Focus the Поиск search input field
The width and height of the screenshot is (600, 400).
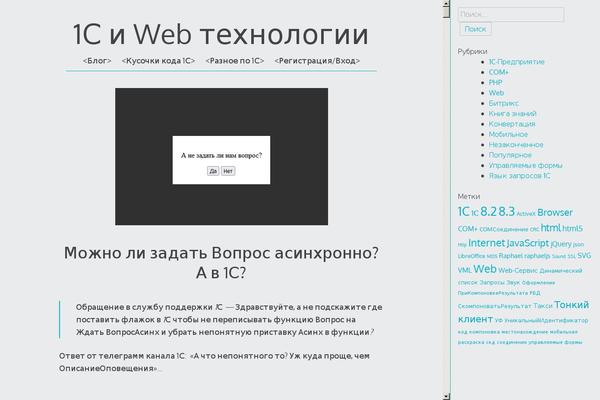click(x=511, y=14)
